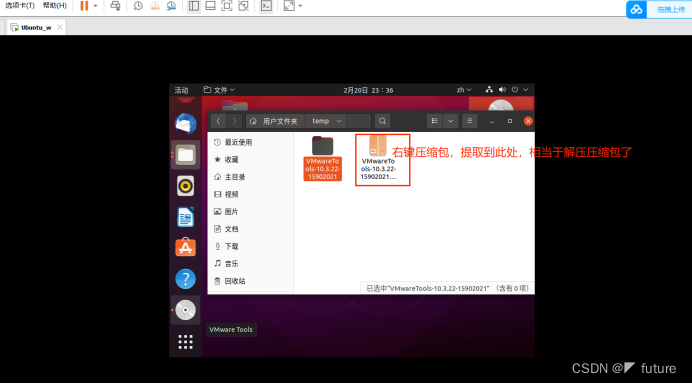Select 音乐 music in sidebar
Viewport: 692px width, 384px height.
pos(250,264)
